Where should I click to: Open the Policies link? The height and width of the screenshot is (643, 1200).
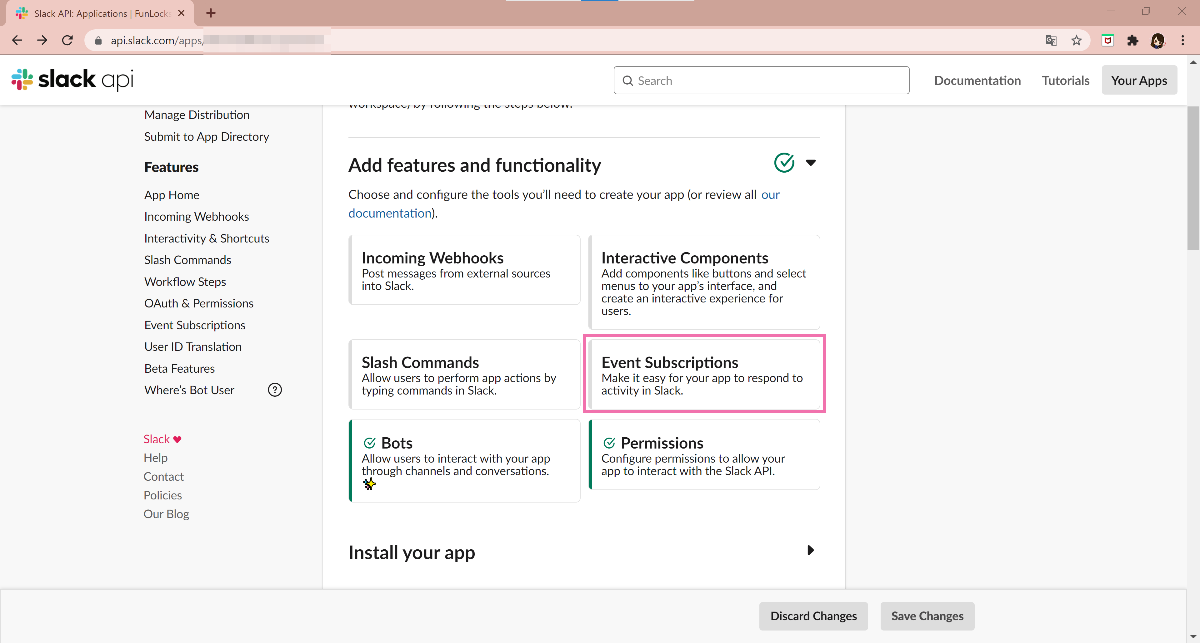click(x=163, y=495)
